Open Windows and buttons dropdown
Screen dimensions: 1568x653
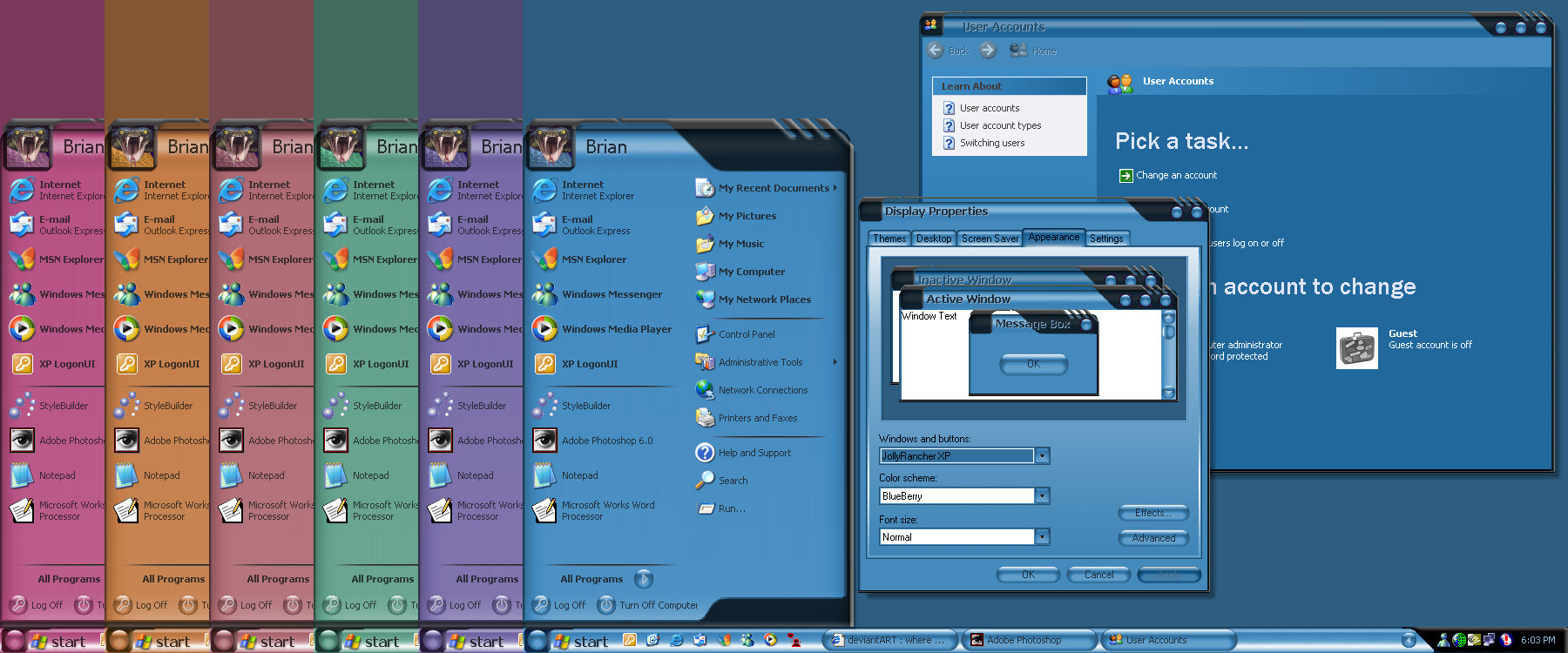tap(1042, 455)
